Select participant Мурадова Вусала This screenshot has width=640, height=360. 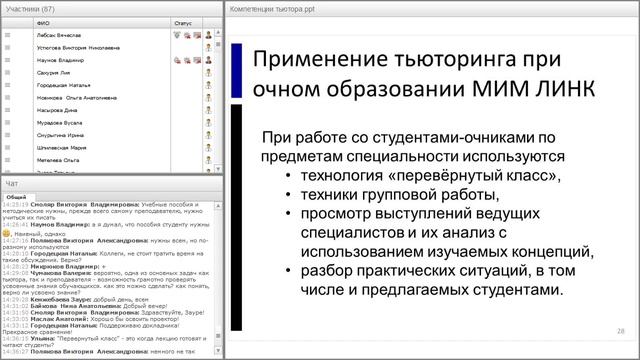point(60,123)
